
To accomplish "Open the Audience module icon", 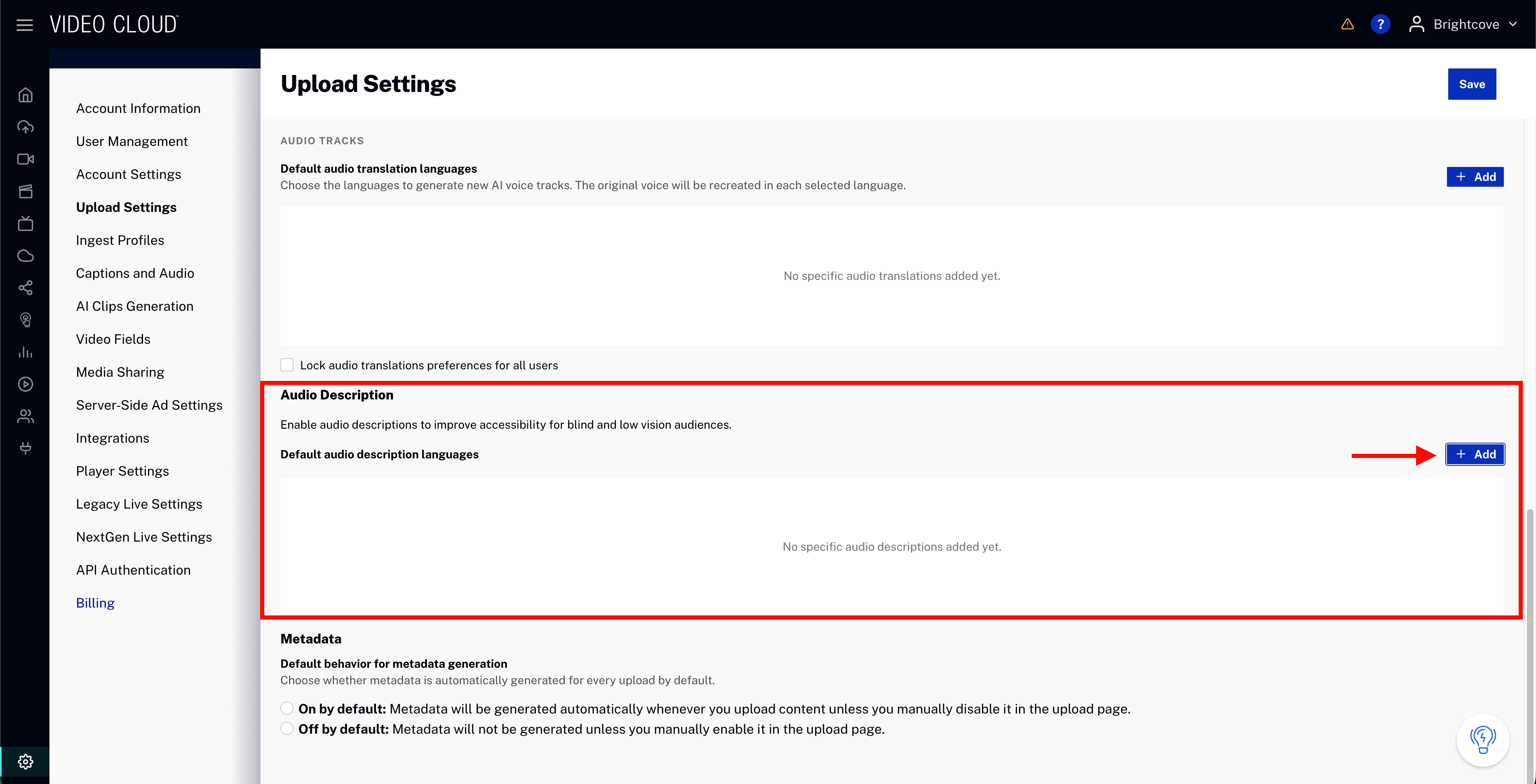I will pos(25,415).
